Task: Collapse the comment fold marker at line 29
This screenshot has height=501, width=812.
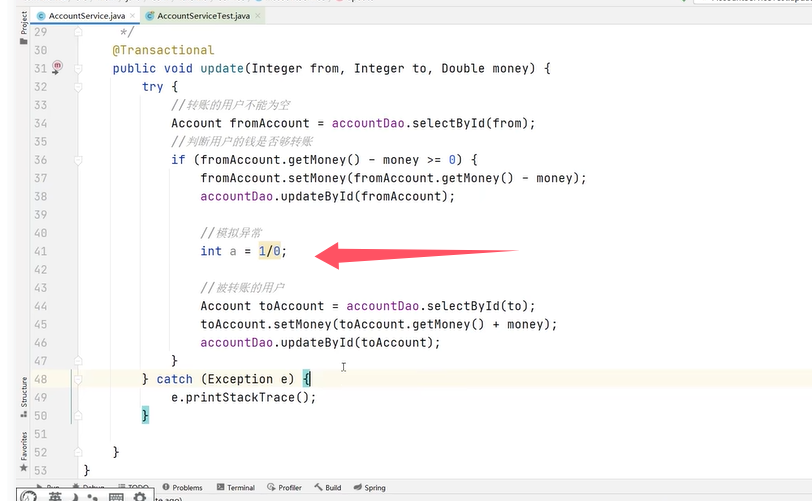Action: [x=78, y=32]
